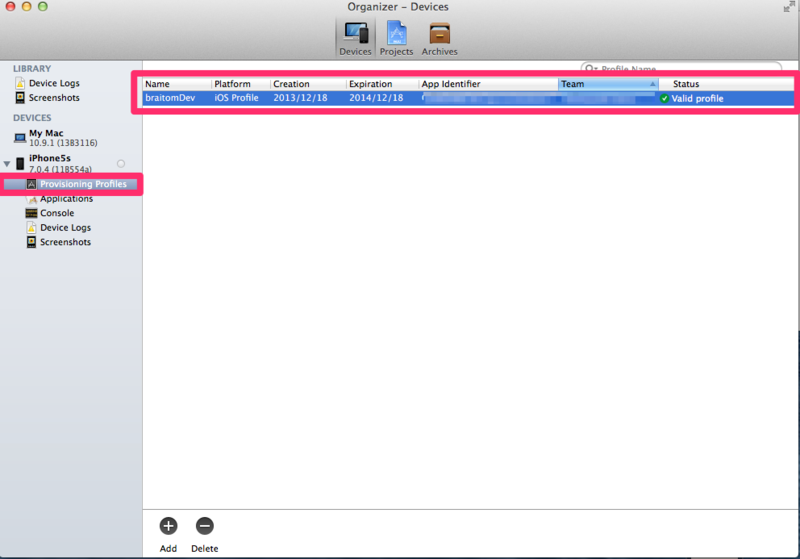The image size is (800, 559).
Task: Click the 2013/12/18 creation date
Action: pyautogui.click(x=300, y=98)
